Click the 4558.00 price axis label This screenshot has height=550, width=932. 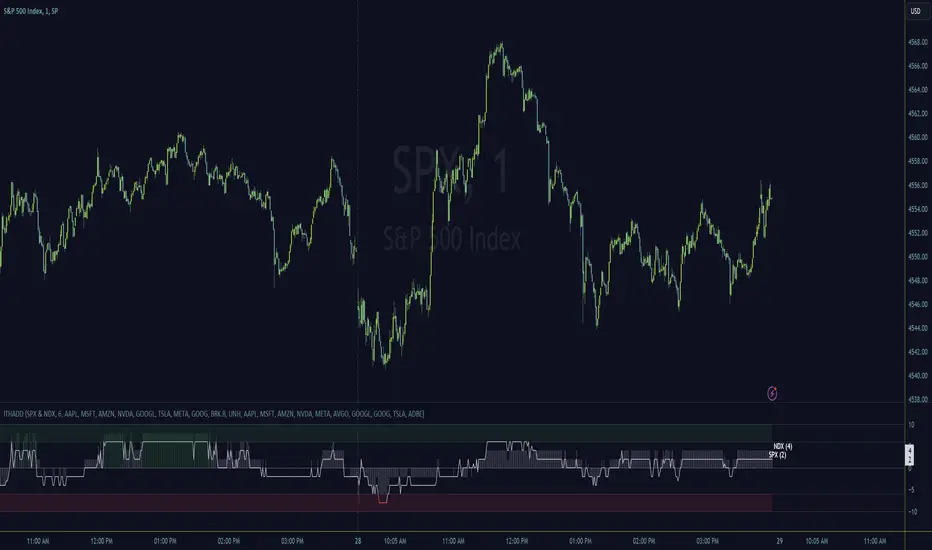point(918,161)
